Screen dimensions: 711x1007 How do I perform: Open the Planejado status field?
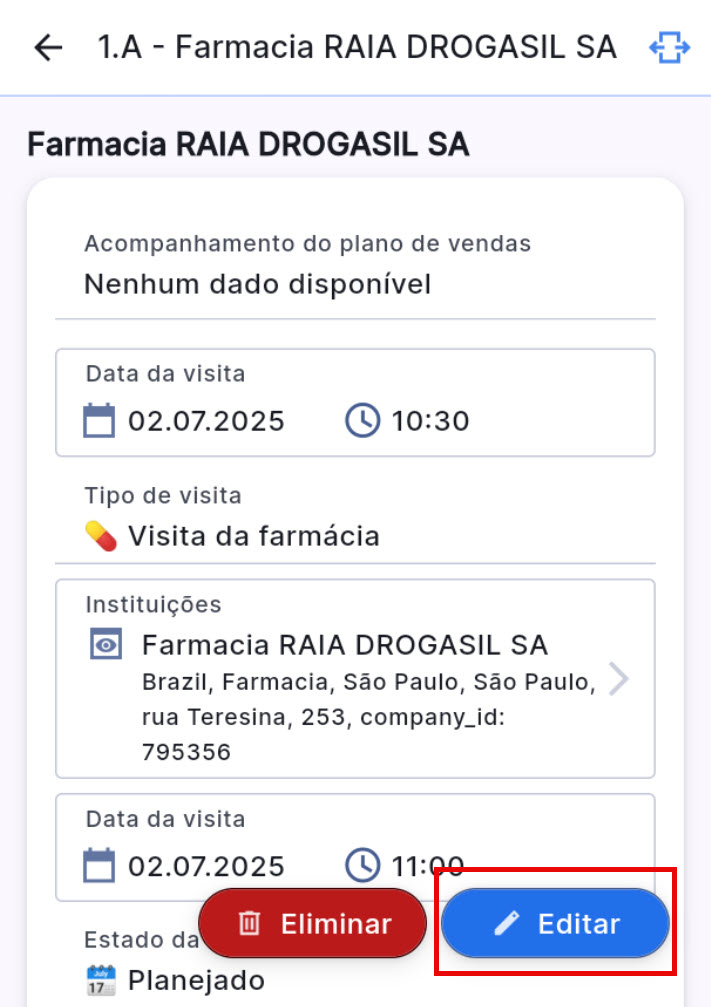pos(196,981)
